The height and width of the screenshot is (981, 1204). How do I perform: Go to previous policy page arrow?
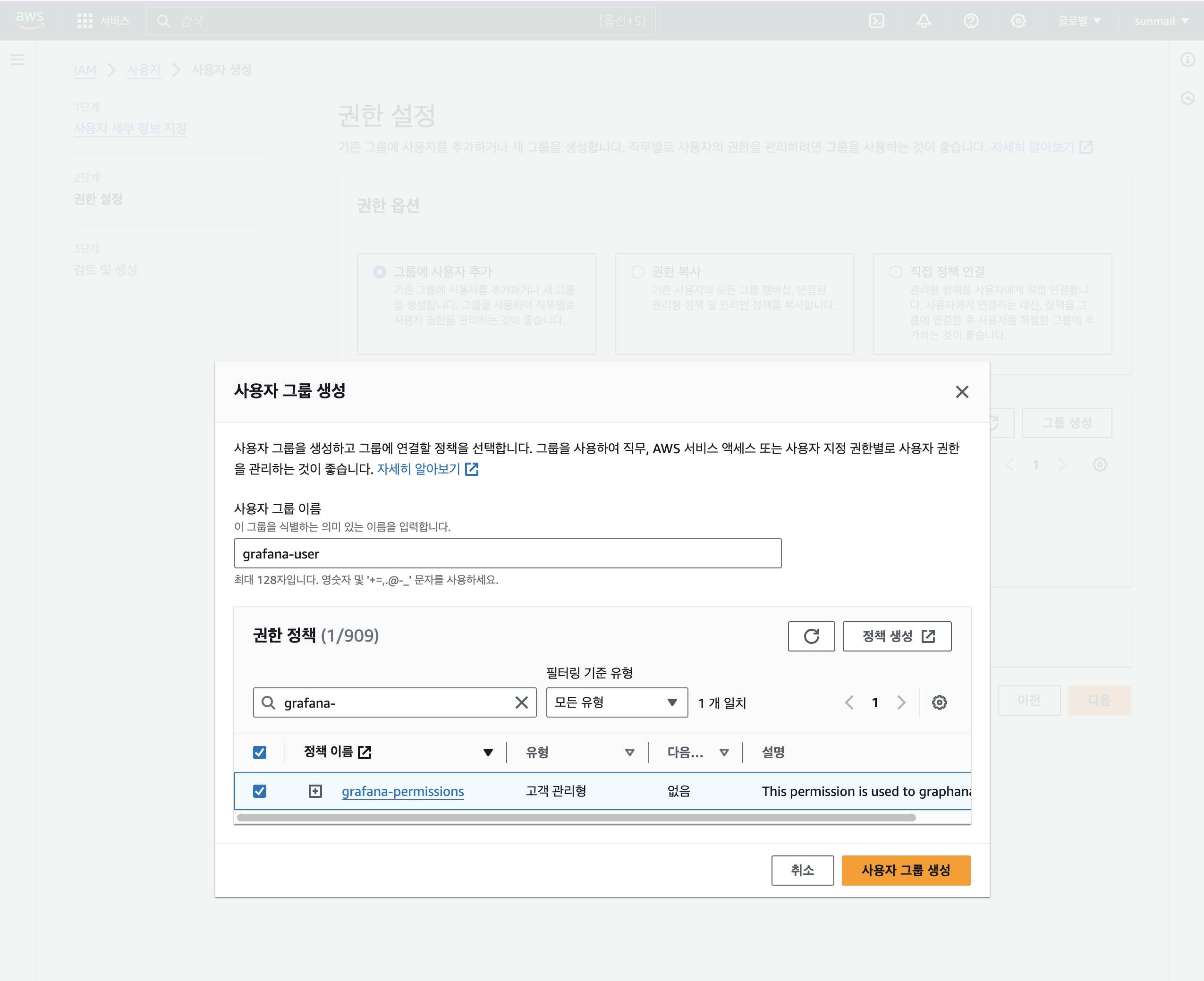(x=849, y=702)
